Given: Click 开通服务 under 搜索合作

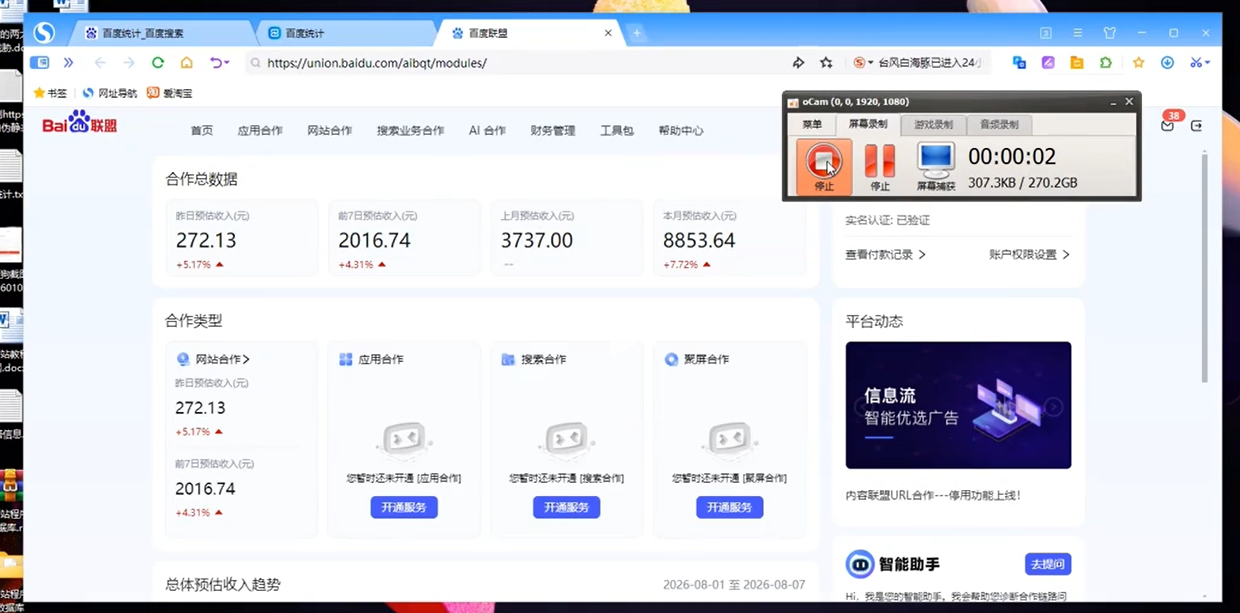Looking at the screenshot, I should 566,507.
